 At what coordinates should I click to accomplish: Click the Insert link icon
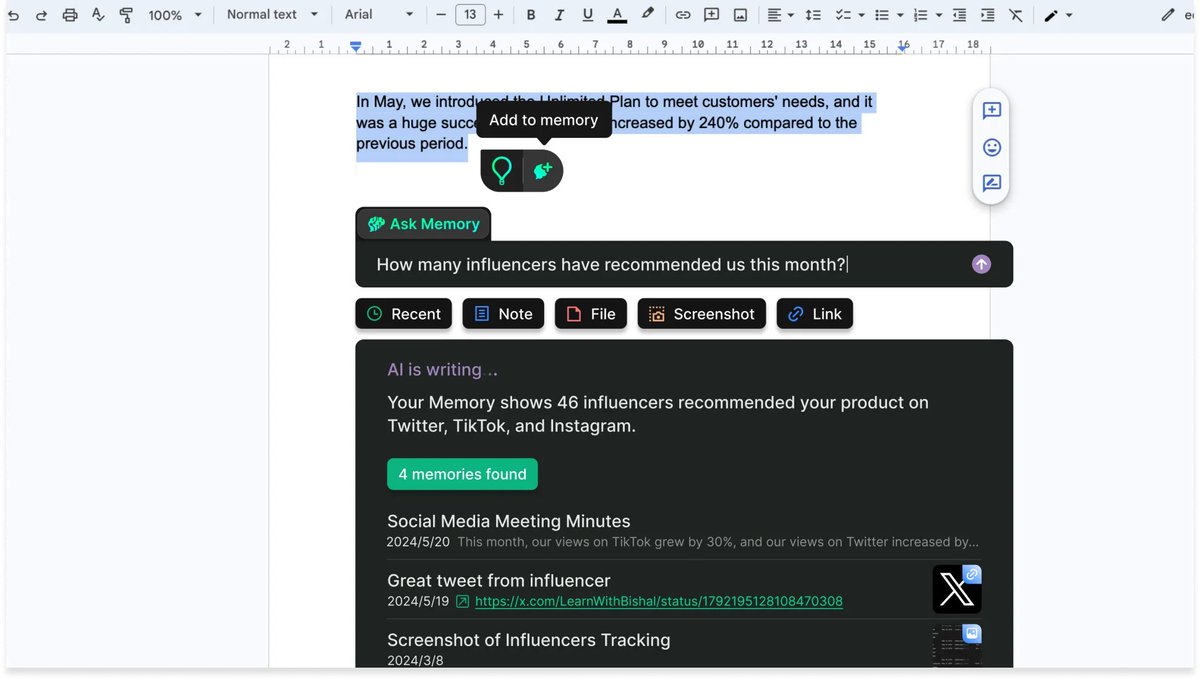coord(683,14)
